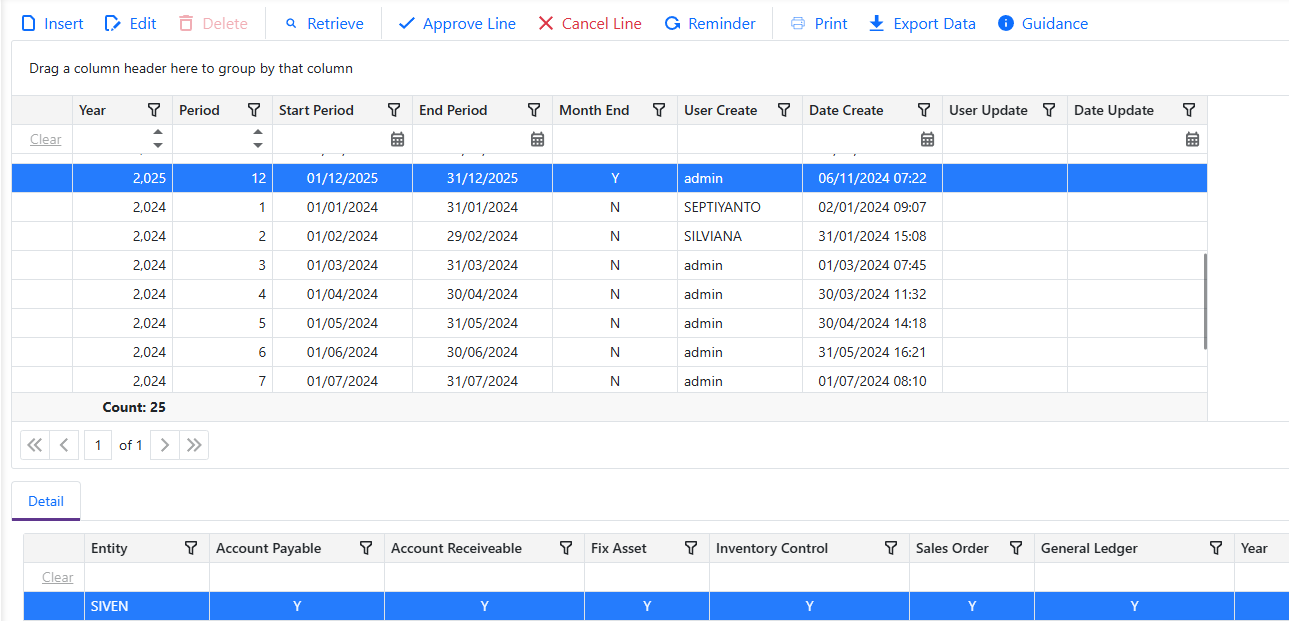Viewport: 1289px width, 621px height.
Task: Click the Month End filter input
Action: pyautogui.click(x=615, y=139)
